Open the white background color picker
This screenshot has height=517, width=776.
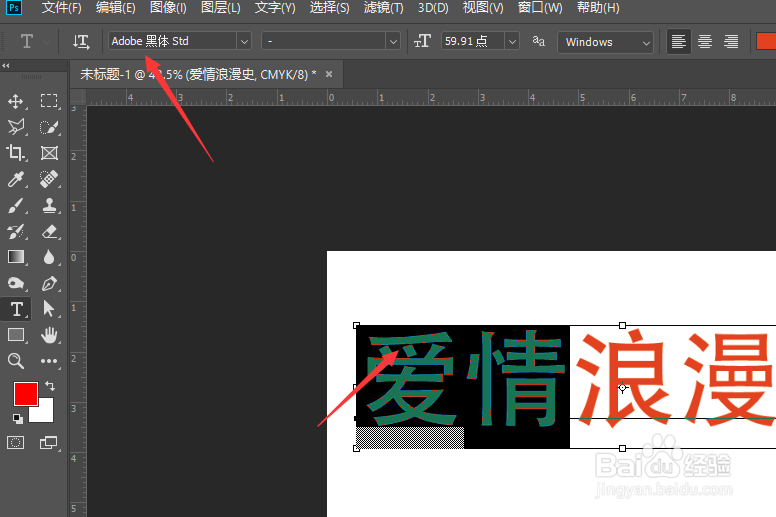(x=45, y=414)
